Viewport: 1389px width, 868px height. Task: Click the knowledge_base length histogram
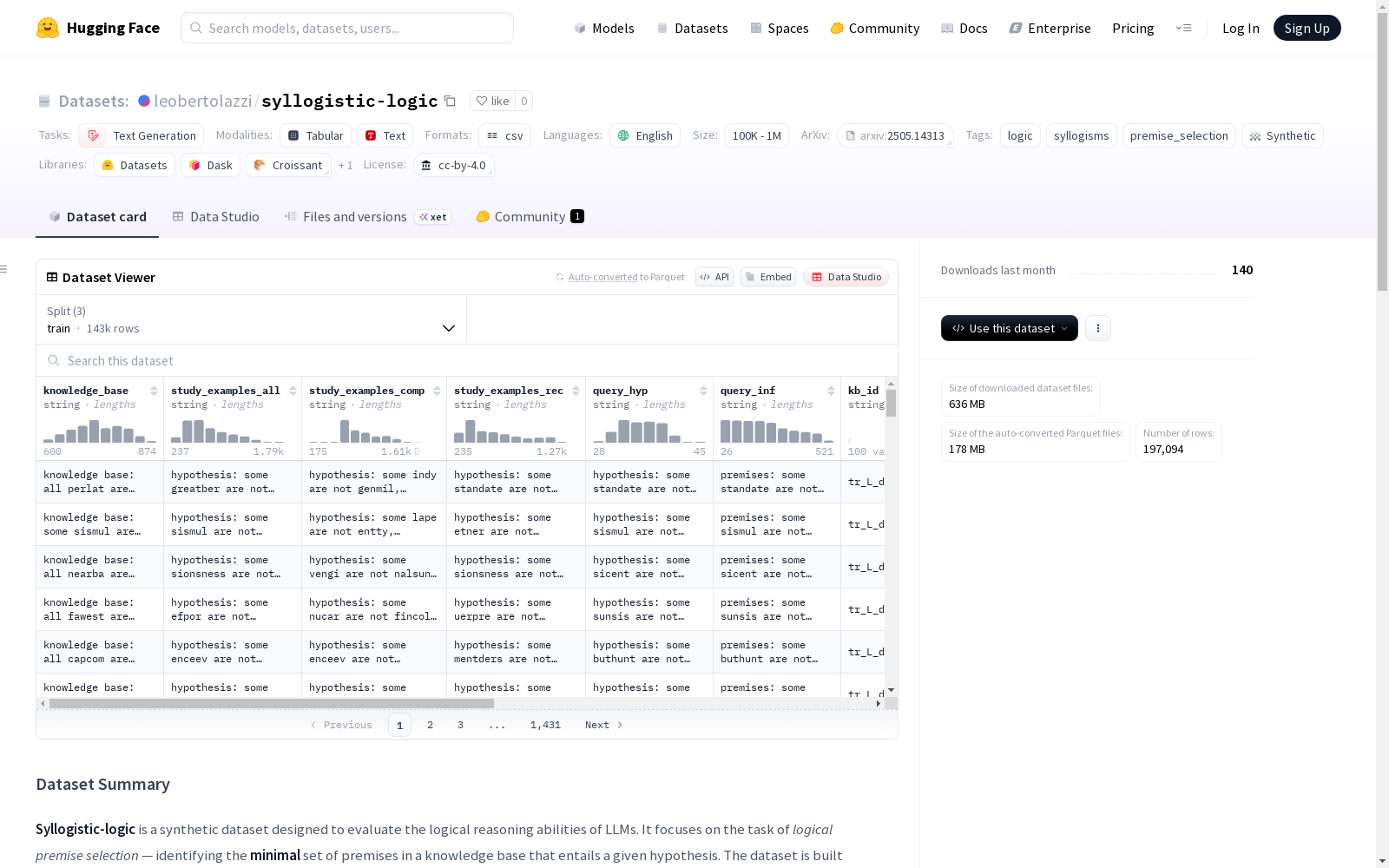click(x=100, y=431)
